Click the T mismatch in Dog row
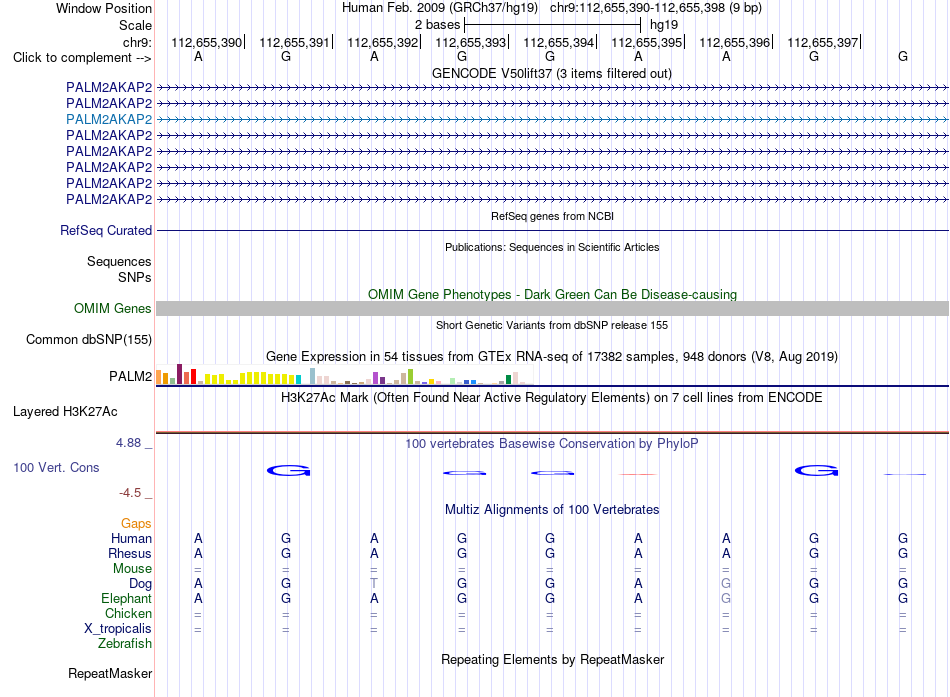 [x=374, y=584]
